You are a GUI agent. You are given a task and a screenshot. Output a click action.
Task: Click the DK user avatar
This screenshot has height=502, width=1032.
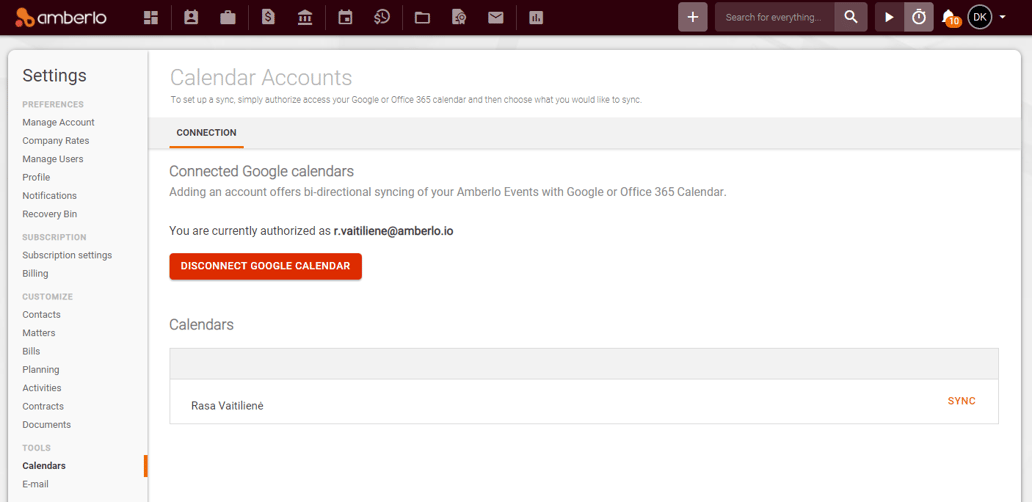pos(979,17)
